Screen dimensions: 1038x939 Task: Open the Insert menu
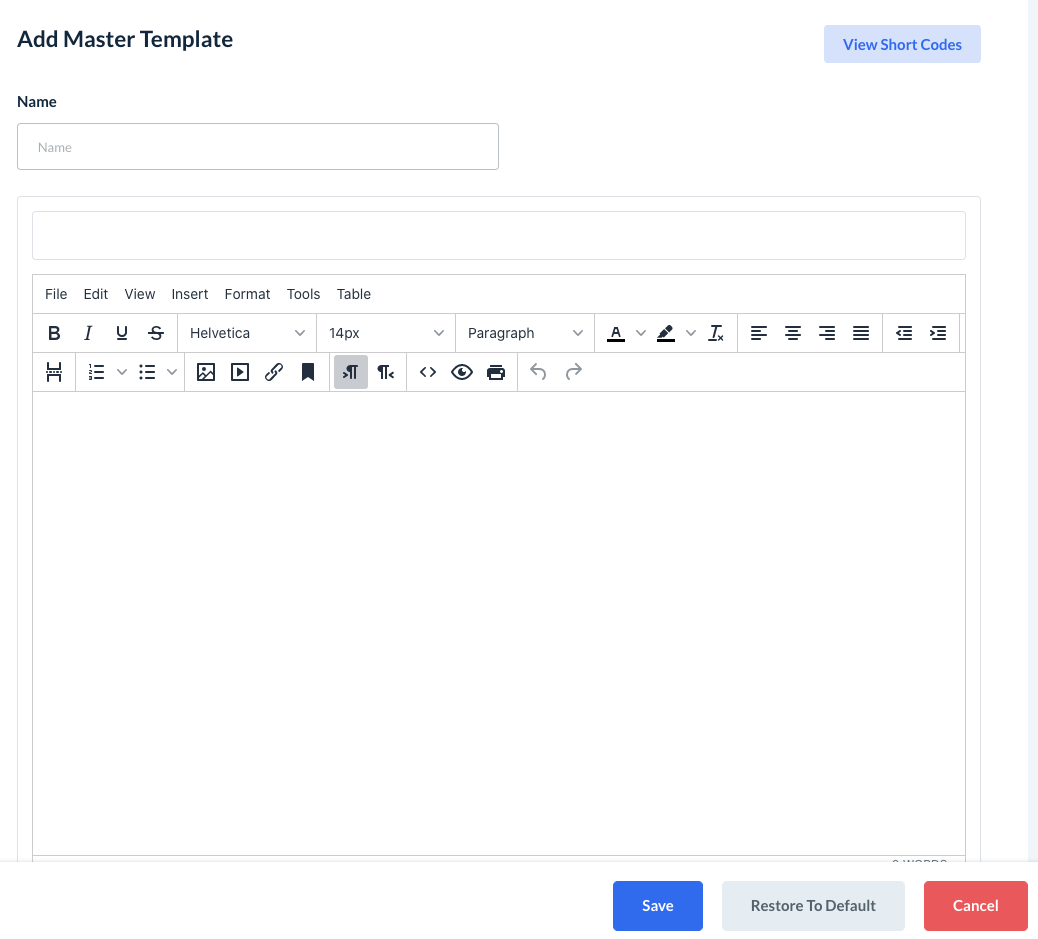[x=189, y=294]
